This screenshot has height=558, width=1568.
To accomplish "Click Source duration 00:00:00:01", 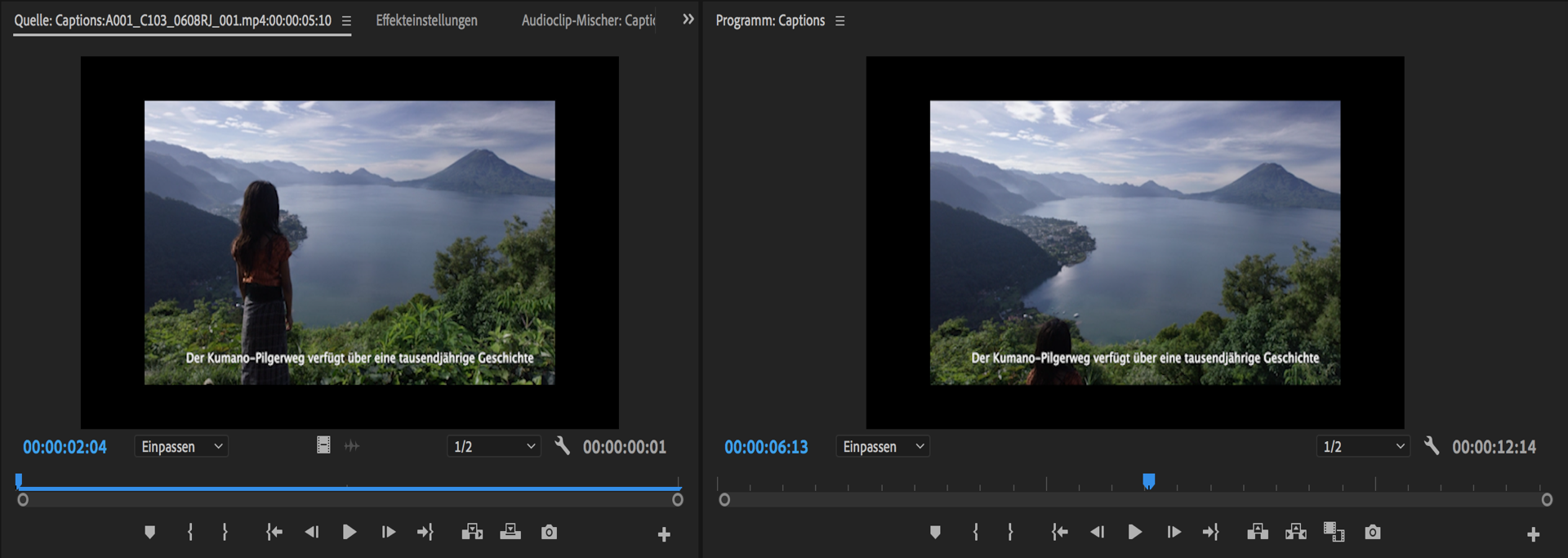I will click(625, 447).
